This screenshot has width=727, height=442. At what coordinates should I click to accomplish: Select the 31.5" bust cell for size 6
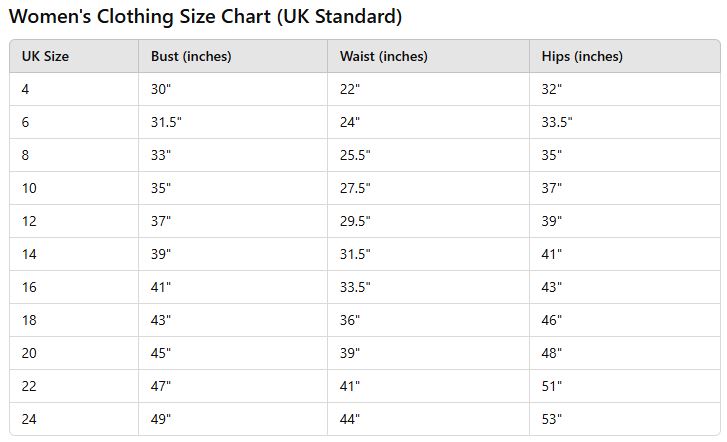tap(233, 122)
